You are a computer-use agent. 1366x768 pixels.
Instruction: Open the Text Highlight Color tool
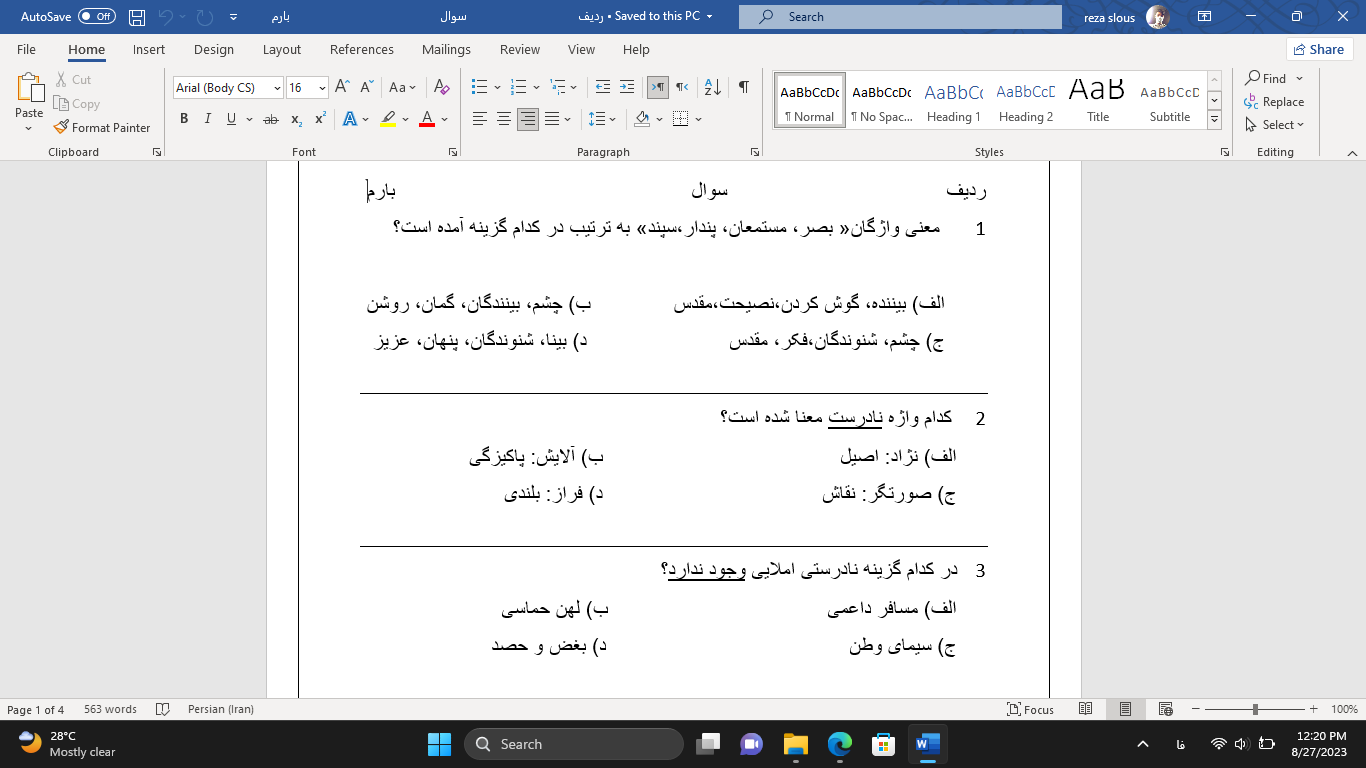387,118
